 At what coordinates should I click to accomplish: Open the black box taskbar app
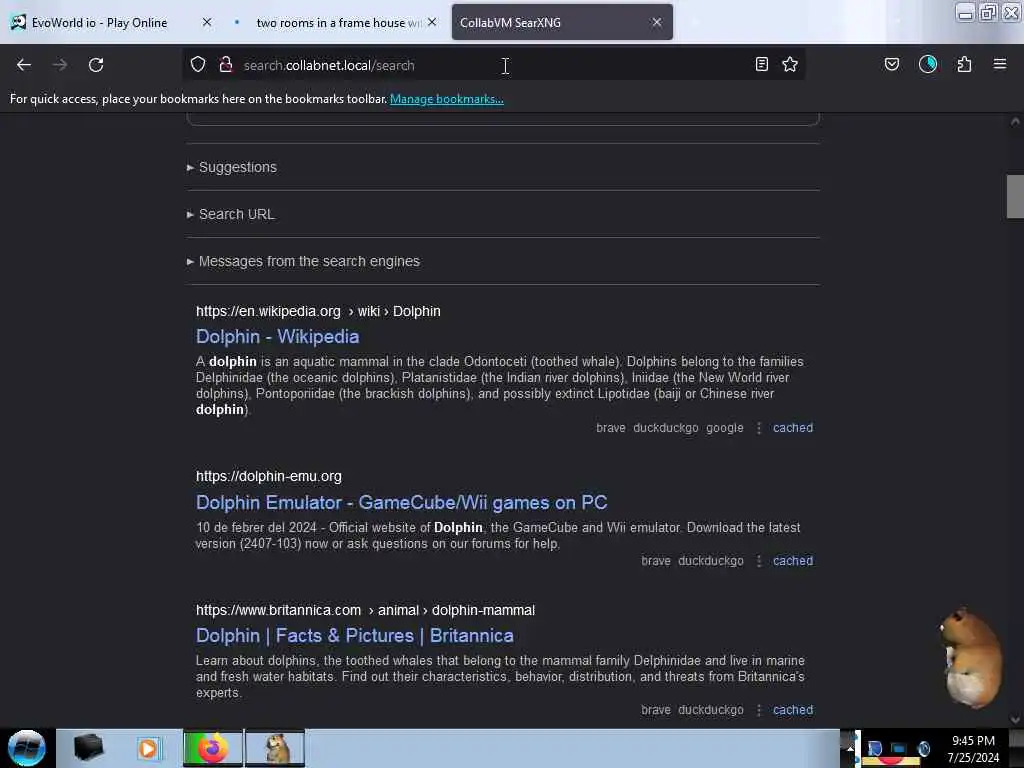click(88, 748)
